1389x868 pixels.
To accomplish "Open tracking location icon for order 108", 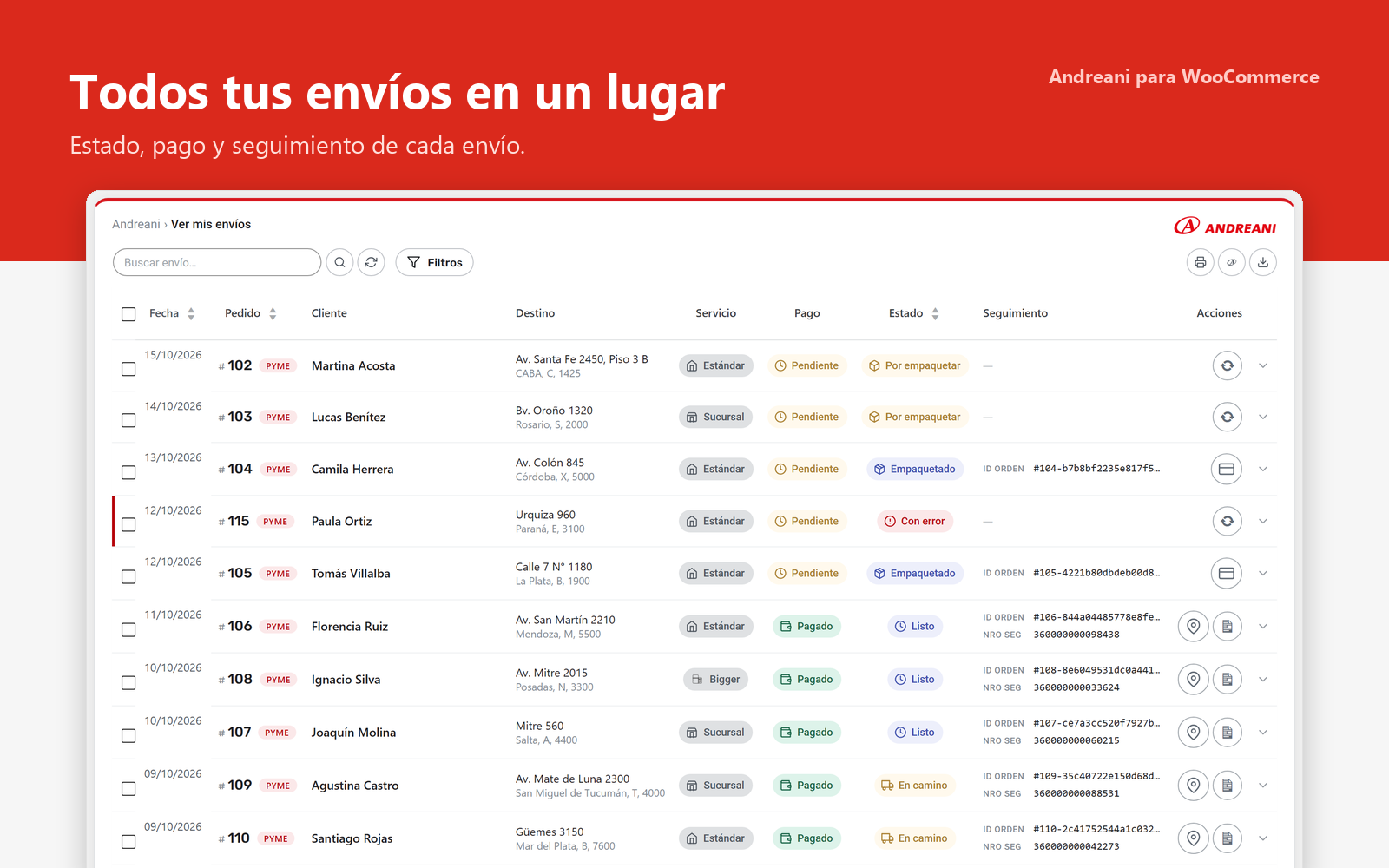I will coord(1194,679).
